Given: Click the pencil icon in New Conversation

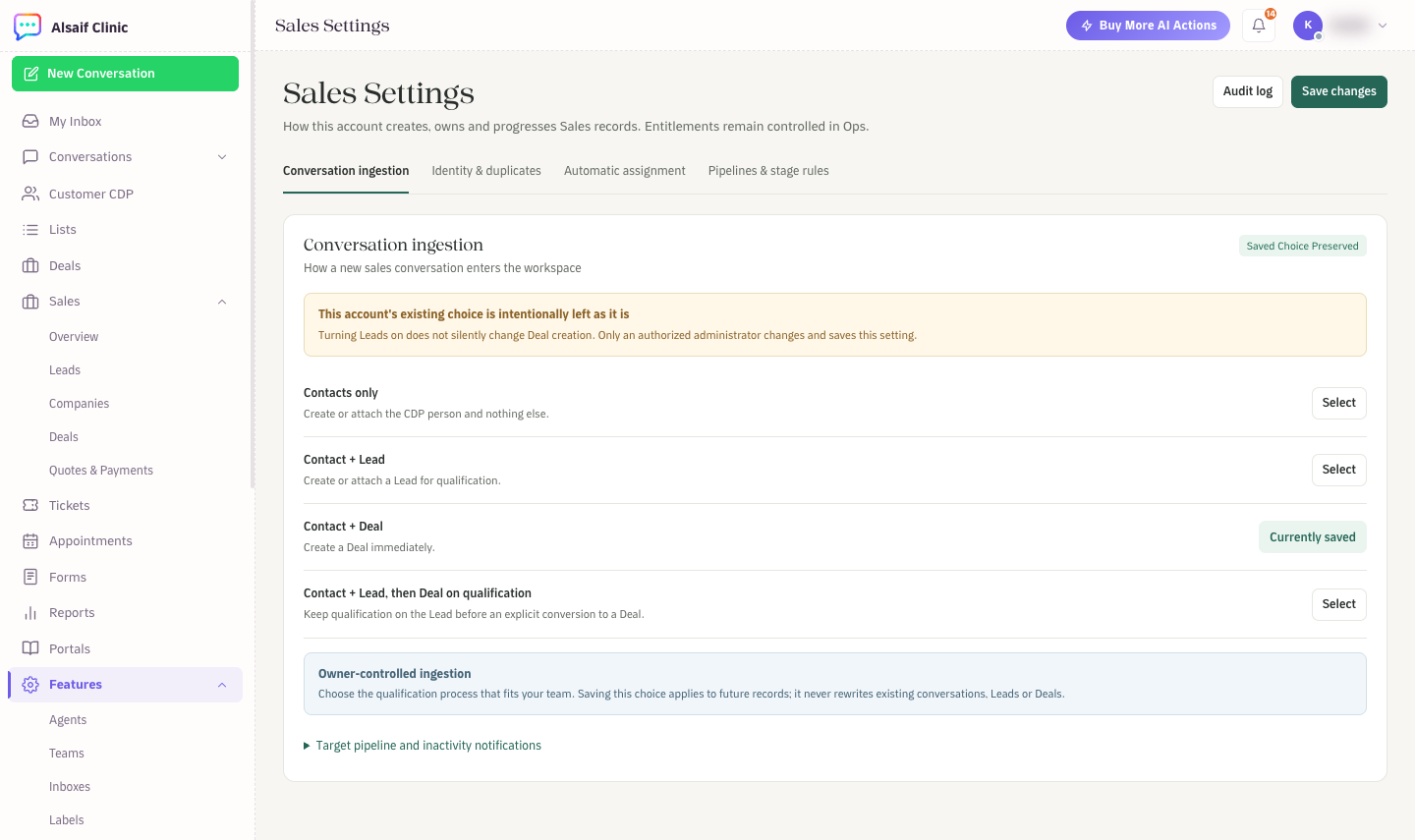Looking at the screenshot, I should tap(31, 74).
